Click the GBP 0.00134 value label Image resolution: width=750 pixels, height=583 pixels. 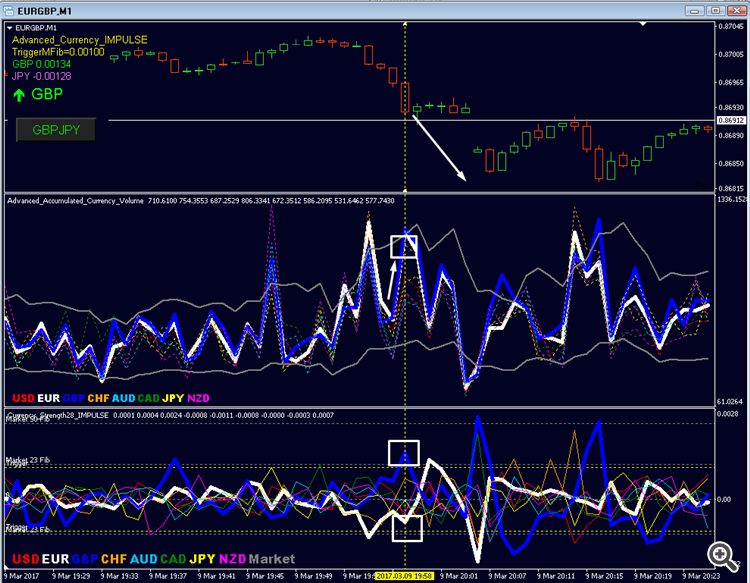(42, 64)
